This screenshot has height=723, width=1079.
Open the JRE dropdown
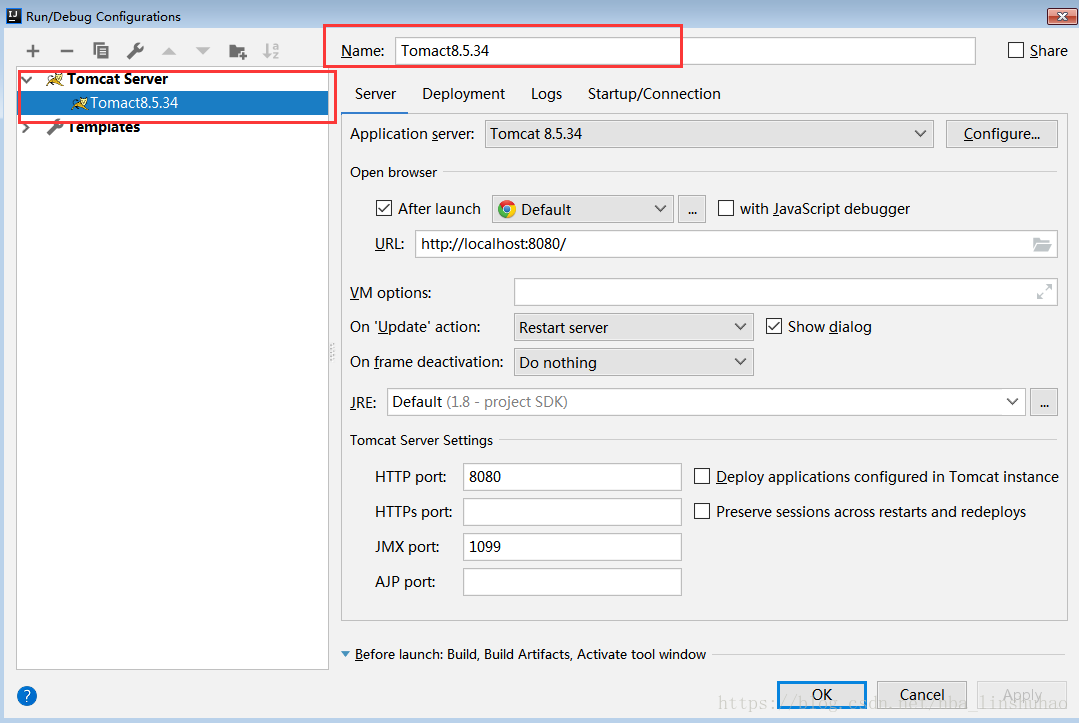706,402
